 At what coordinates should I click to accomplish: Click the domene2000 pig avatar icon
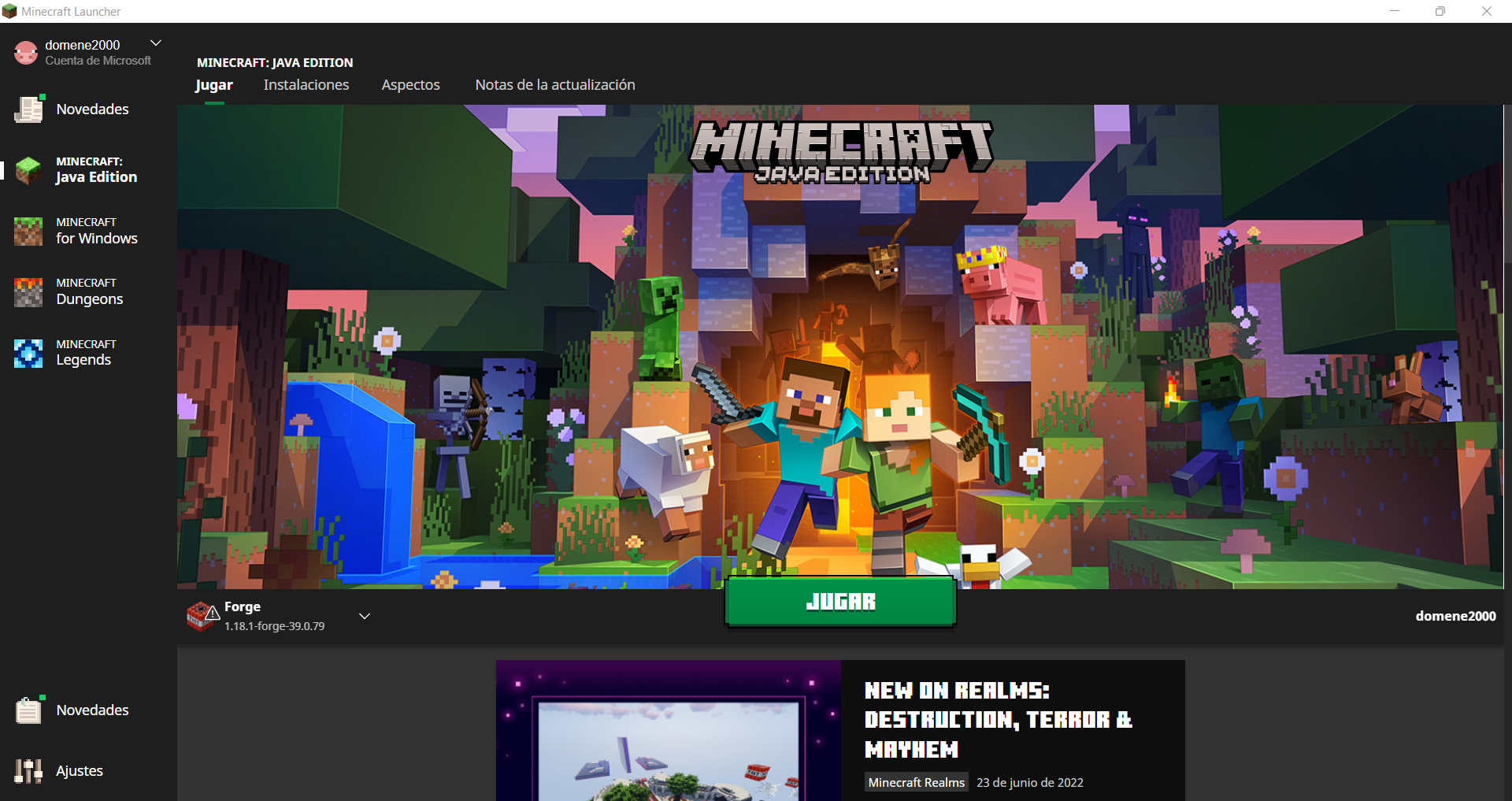click(26, 53)
